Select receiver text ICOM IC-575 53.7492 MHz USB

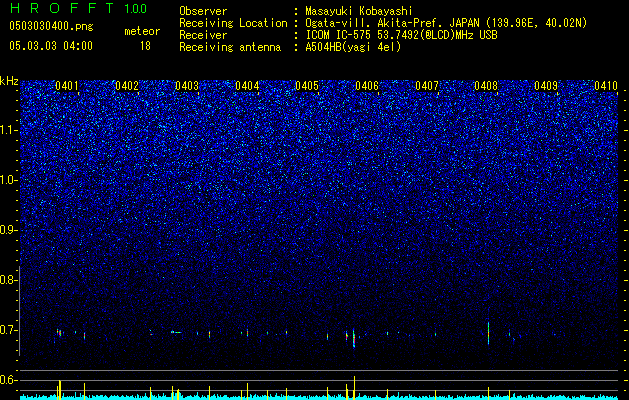click(401, 35)
